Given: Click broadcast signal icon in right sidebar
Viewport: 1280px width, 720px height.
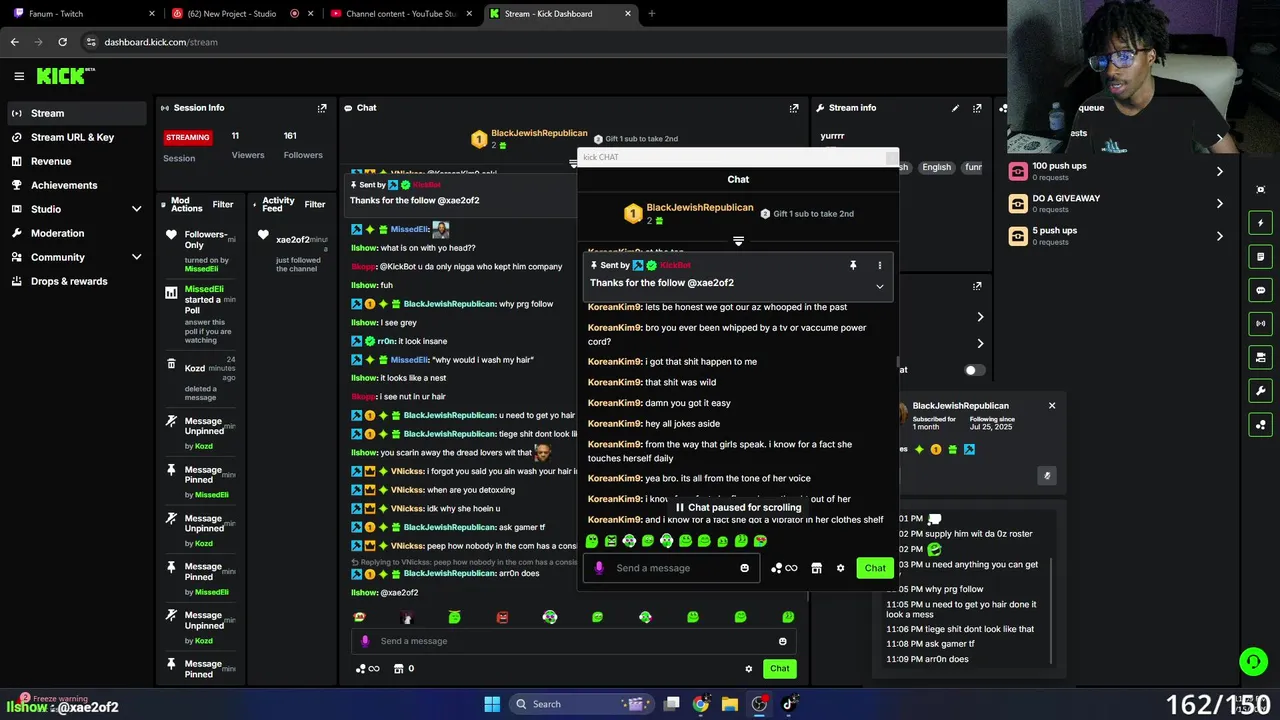Looking at the screenshot, I should tap(1260, 324).
